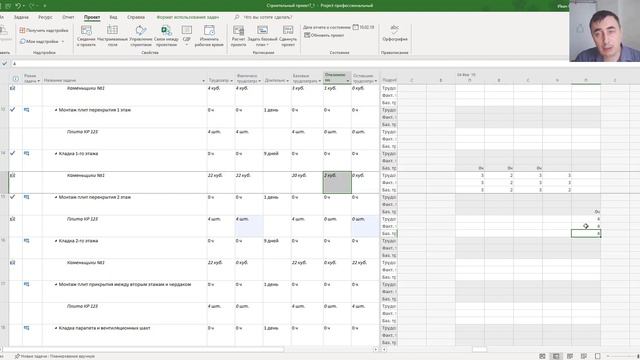Set the status date field 10.02.19
The width and height of the screenshot is (640, 360).
[364, 27]
